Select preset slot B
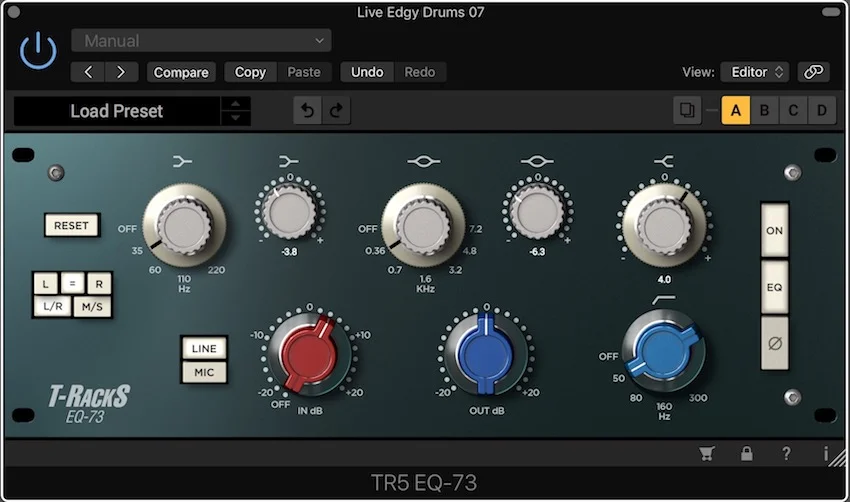 (764, 111)
